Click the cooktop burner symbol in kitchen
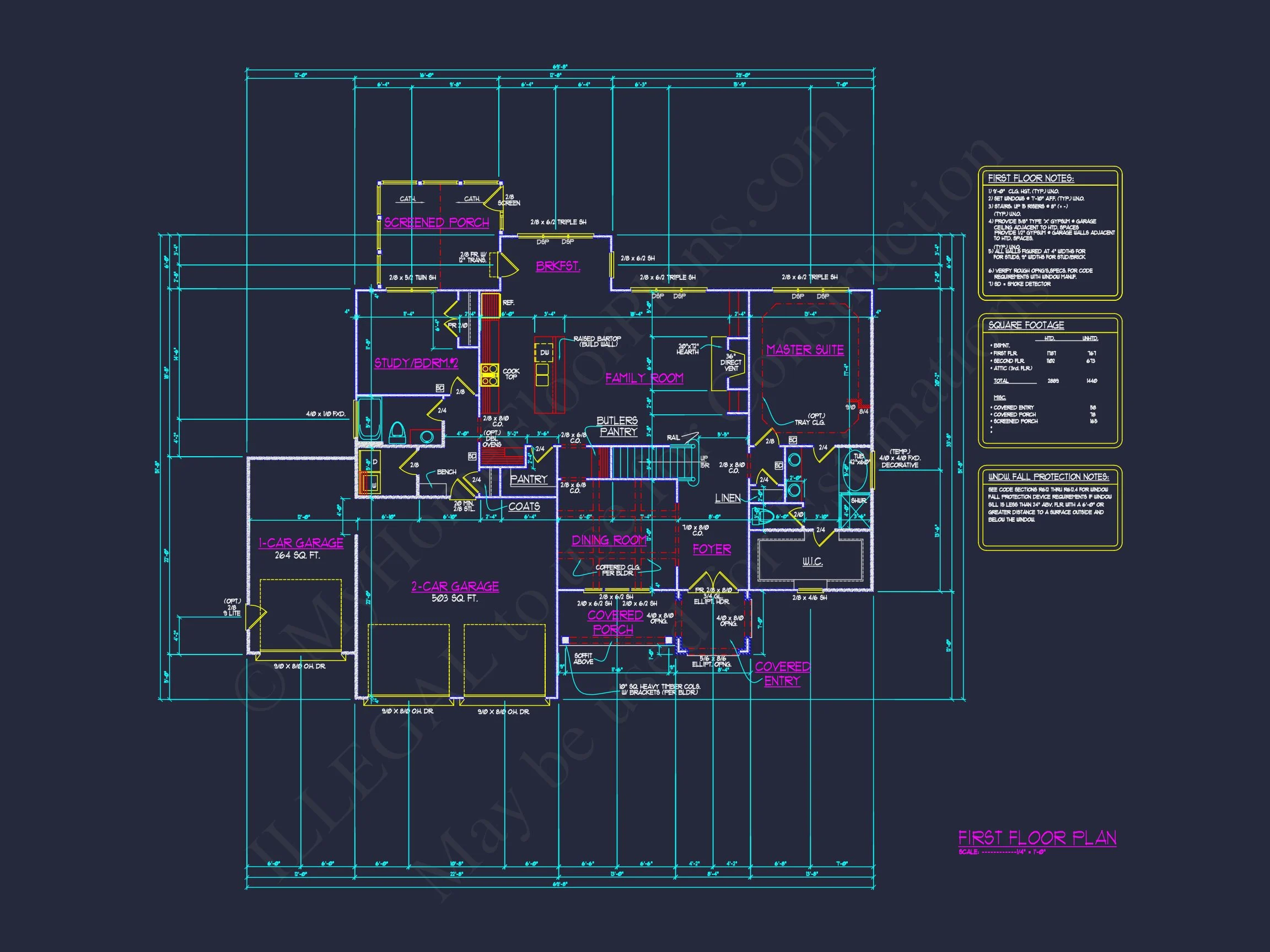The height and width of the screenshot is (952, 1270). pos(489,374)
